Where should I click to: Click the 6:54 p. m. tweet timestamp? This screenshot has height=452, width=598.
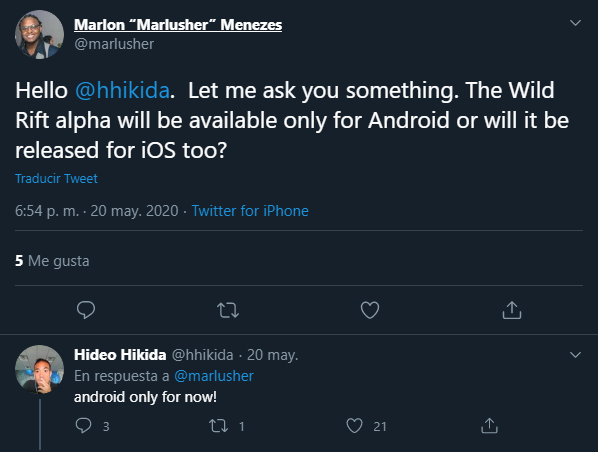tap(47, 211)
